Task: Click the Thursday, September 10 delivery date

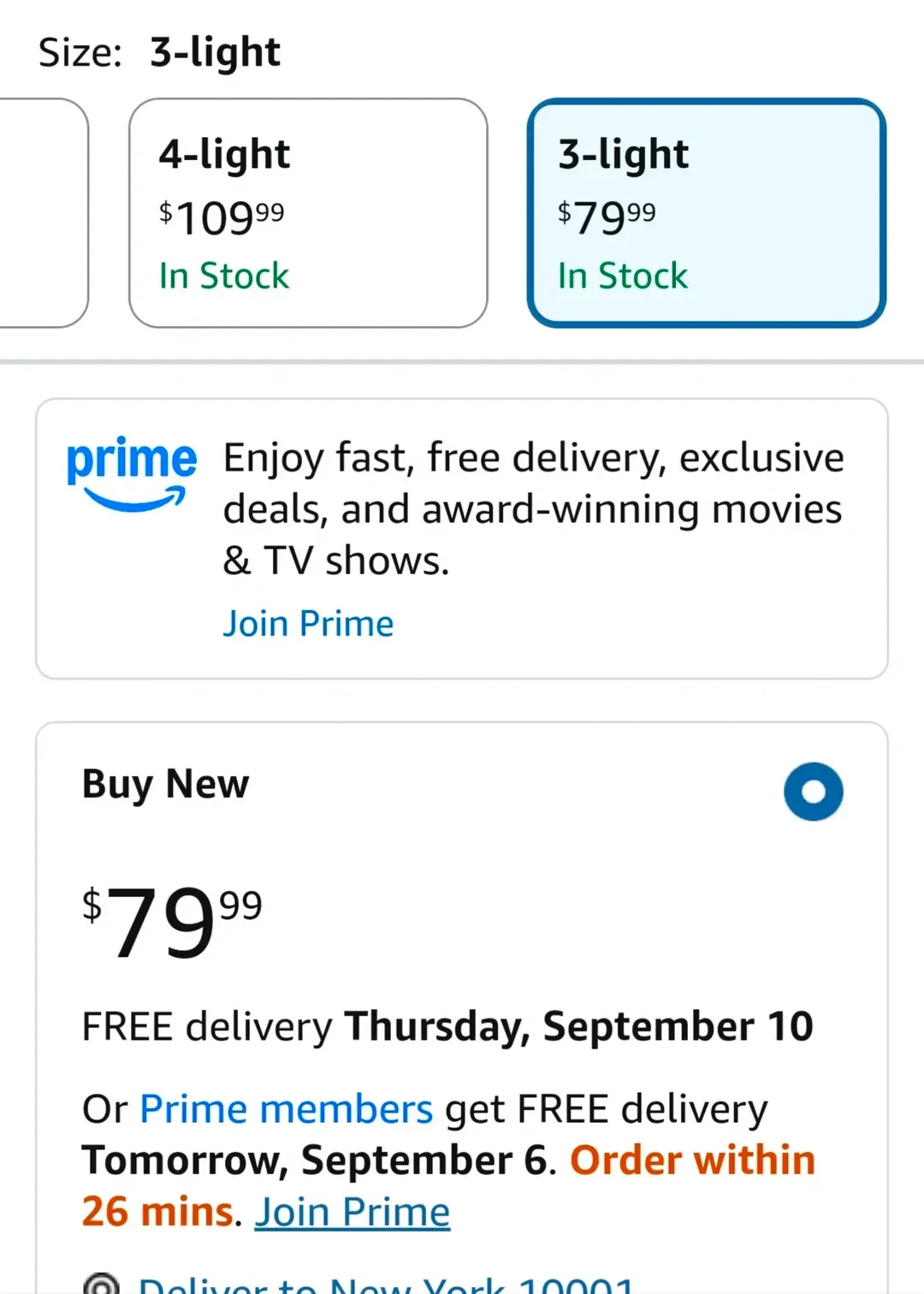Action: [x=578, y=1026]
